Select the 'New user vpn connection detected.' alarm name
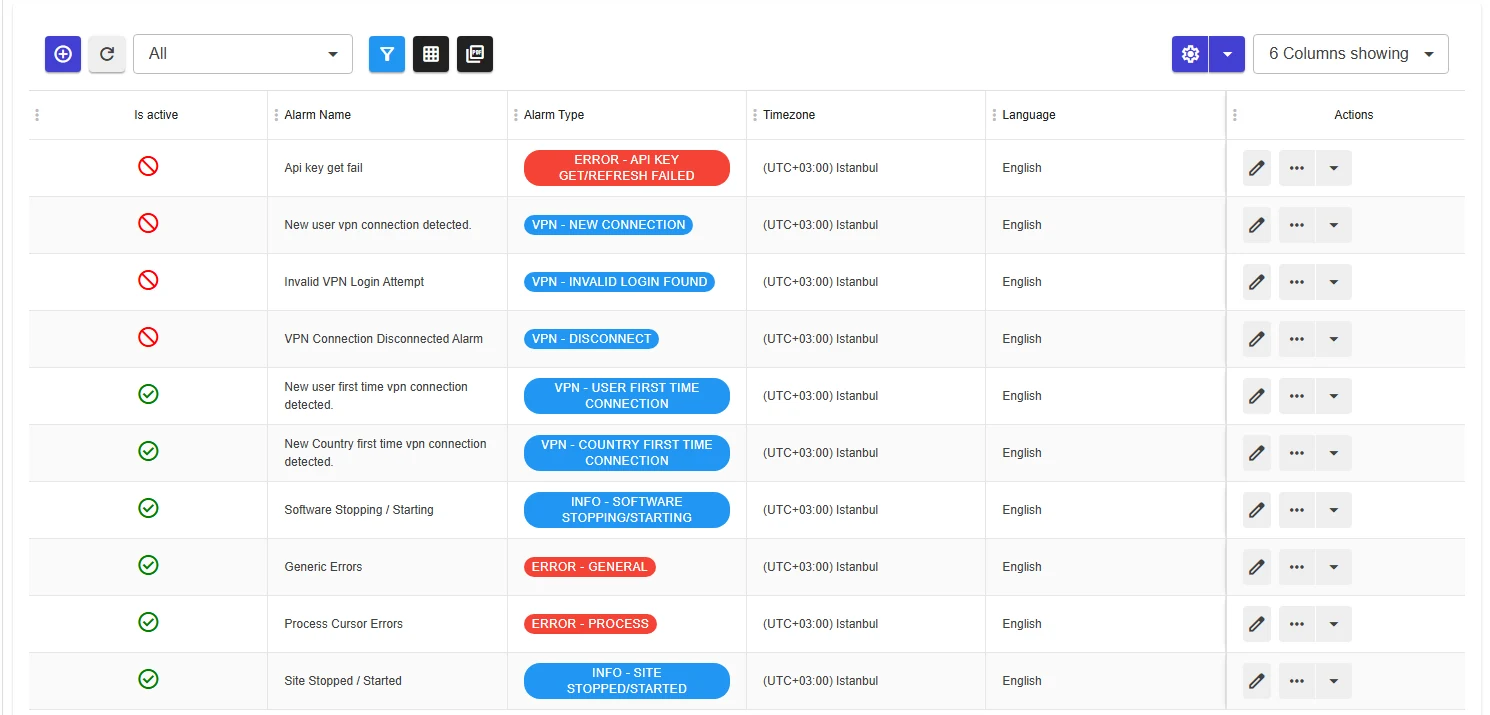 click(378, 225)
